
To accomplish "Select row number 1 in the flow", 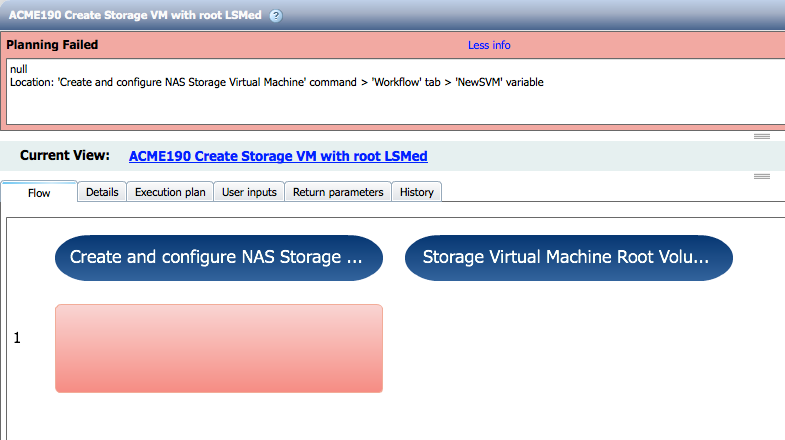I will click(17, 339).
